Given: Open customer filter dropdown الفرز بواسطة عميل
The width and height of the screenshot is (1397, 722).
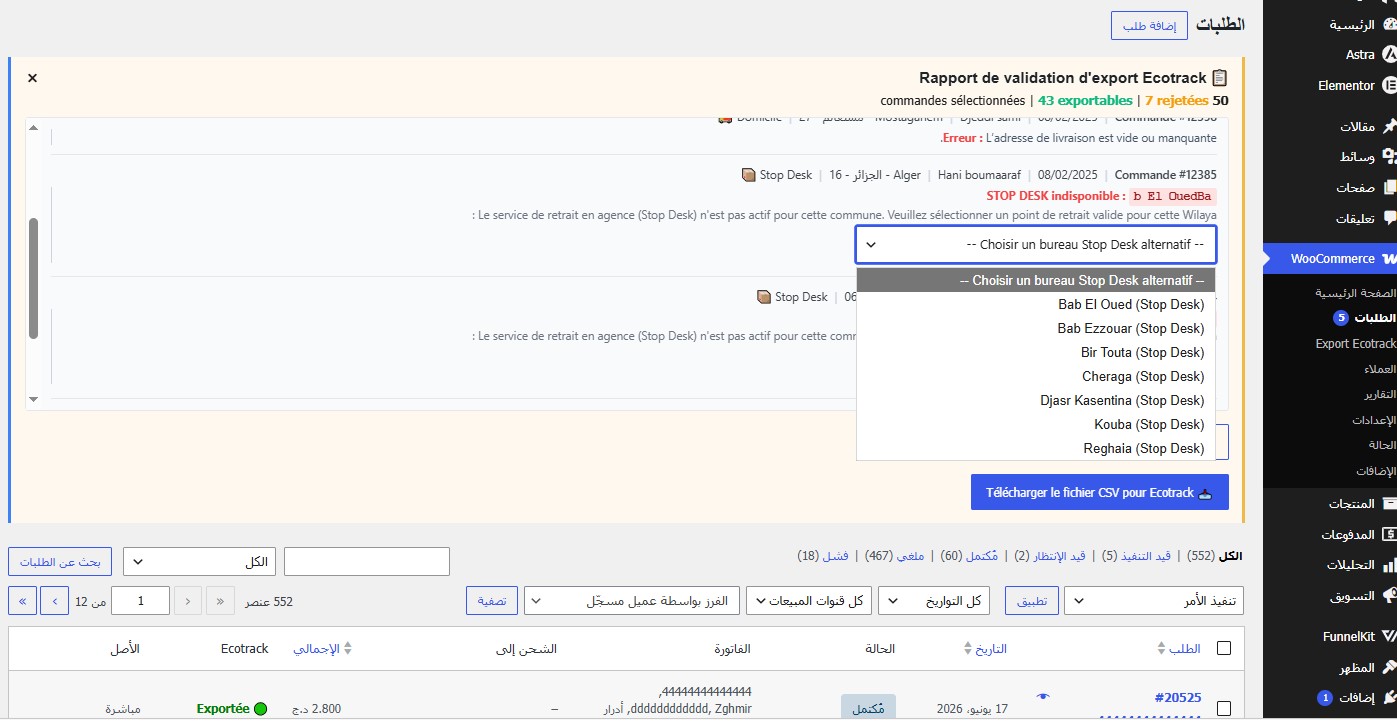Looking at the screenshot, I should (x=632, y=601).
